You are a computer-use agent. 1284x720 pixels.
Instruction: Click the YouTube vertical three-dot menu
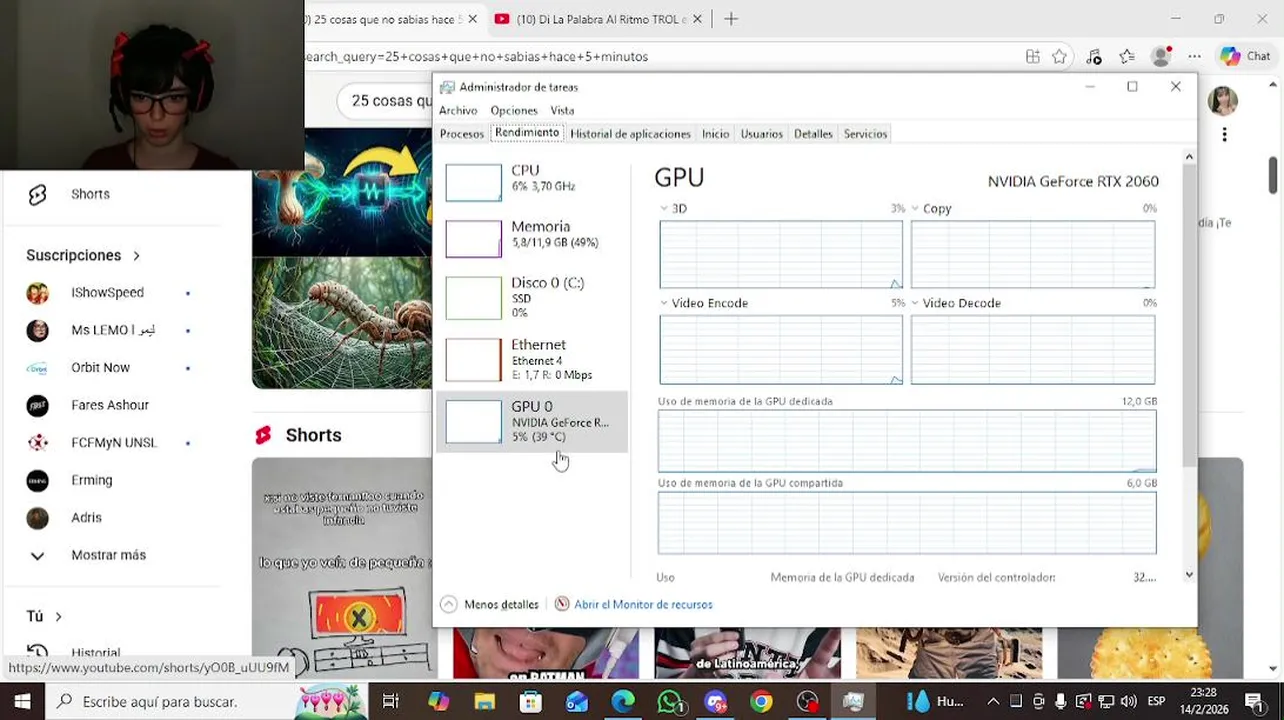[x=1224, y=134]
